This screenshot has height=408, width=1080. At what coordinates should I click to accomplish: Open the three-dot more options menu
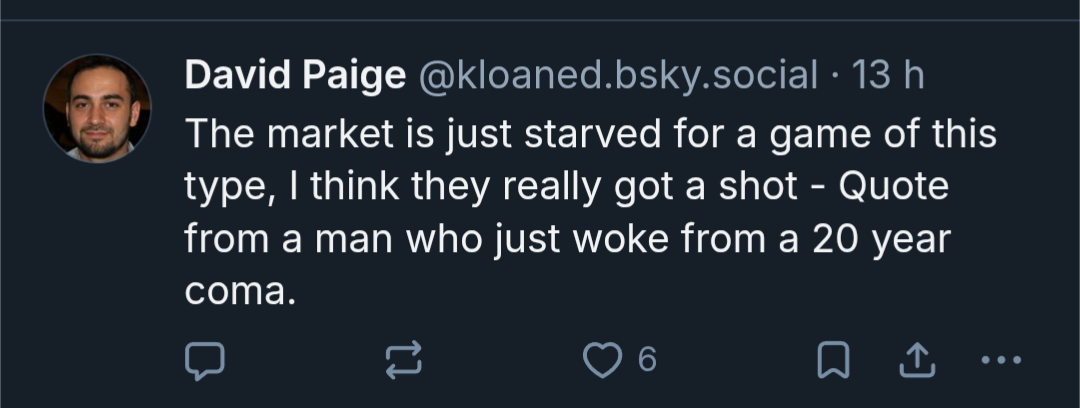[1001, 360]
